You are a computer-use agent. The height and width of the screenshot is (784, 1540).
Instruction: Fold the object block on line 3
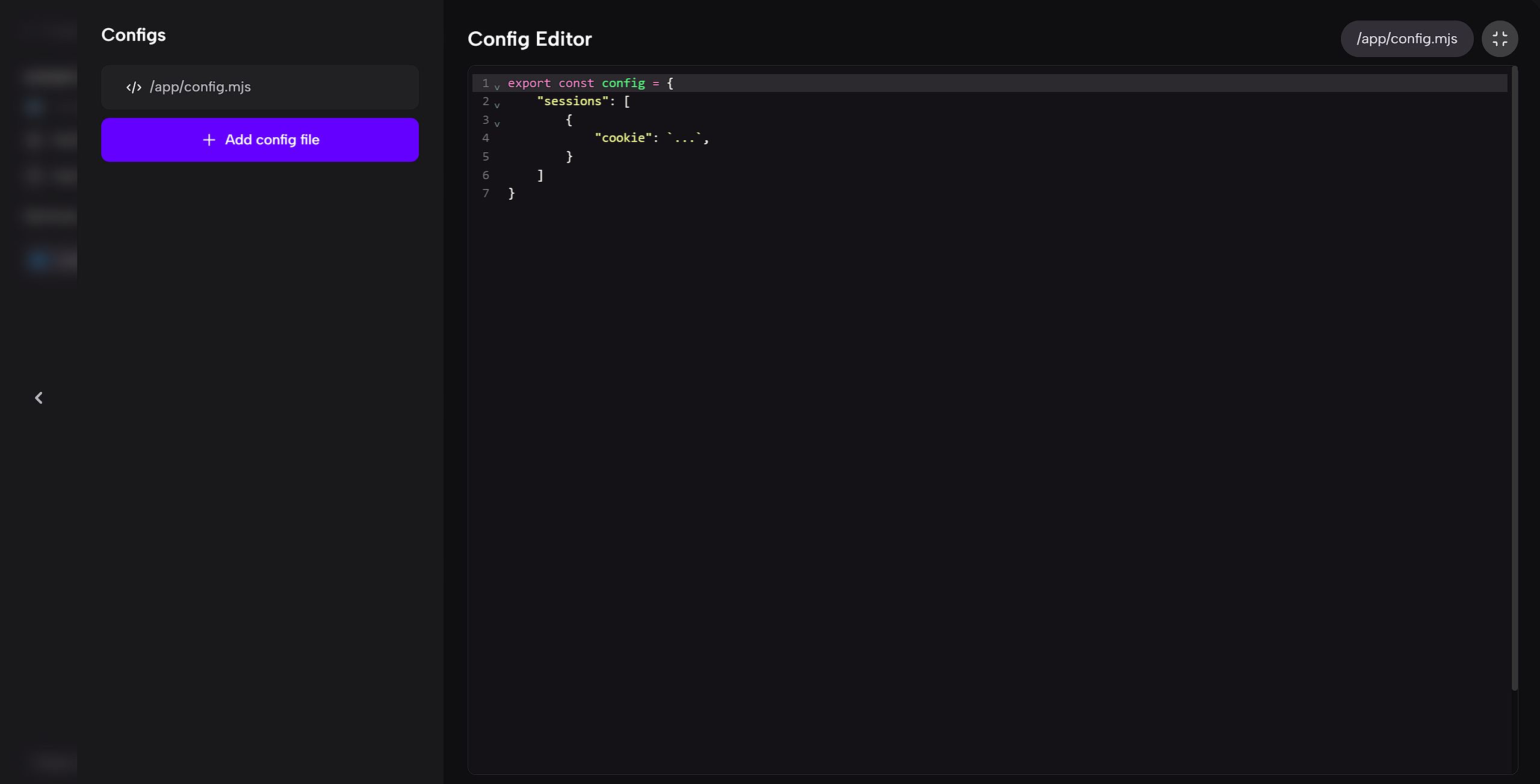point(497,123)
